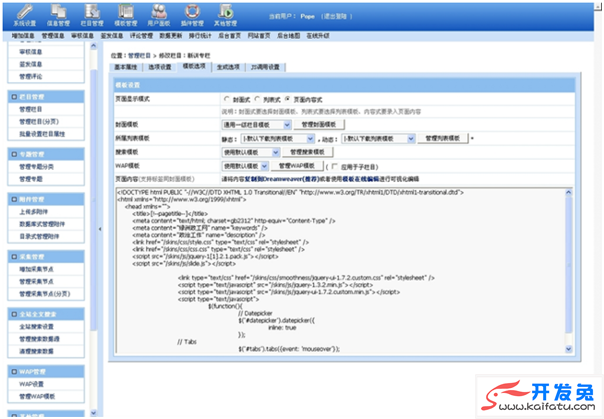Switch to the 选项设置 tab
This screenshot has width=604, height=419.
160,67
